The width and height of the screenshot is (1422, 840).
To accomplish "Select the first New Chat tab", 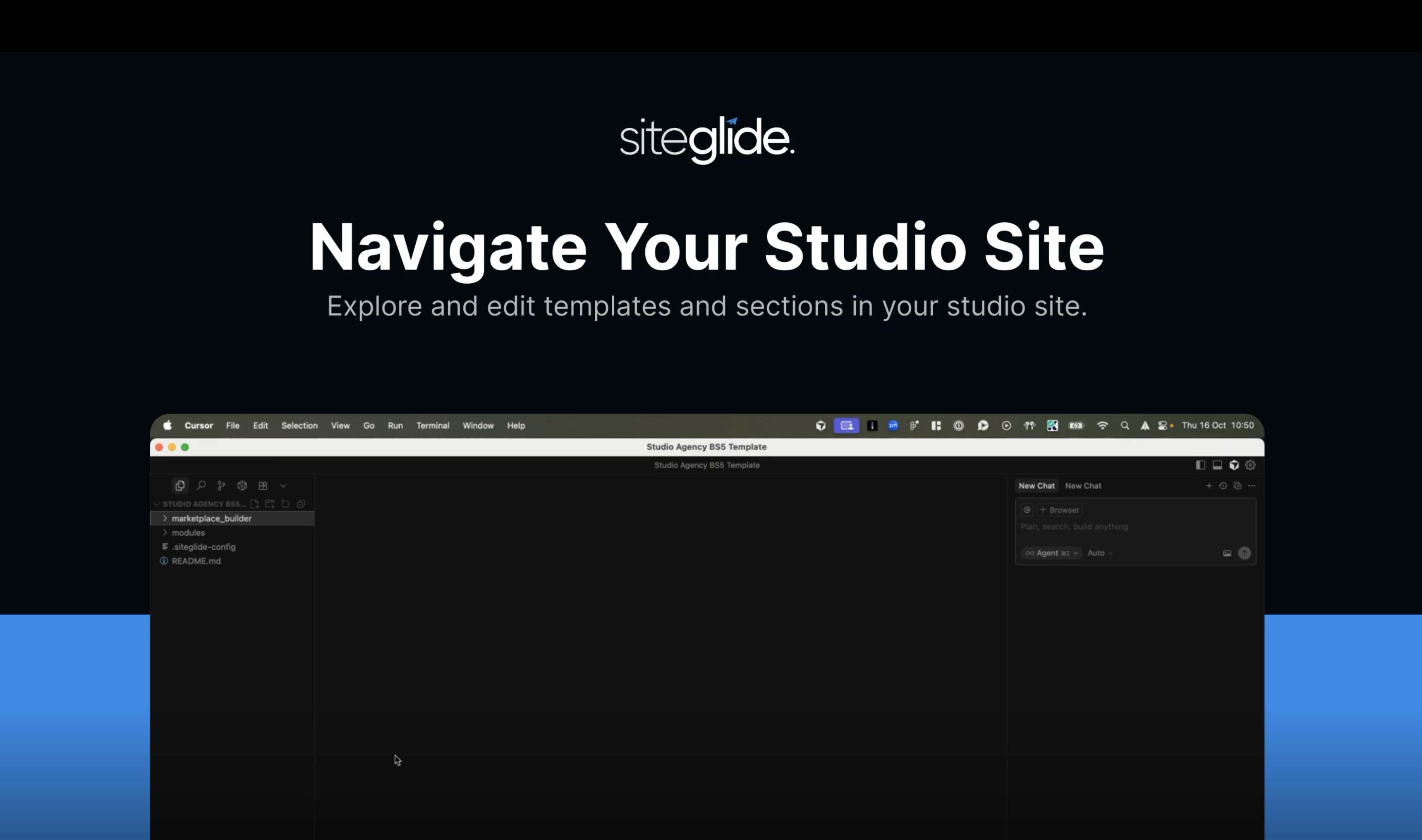I will pos(1037,486).
